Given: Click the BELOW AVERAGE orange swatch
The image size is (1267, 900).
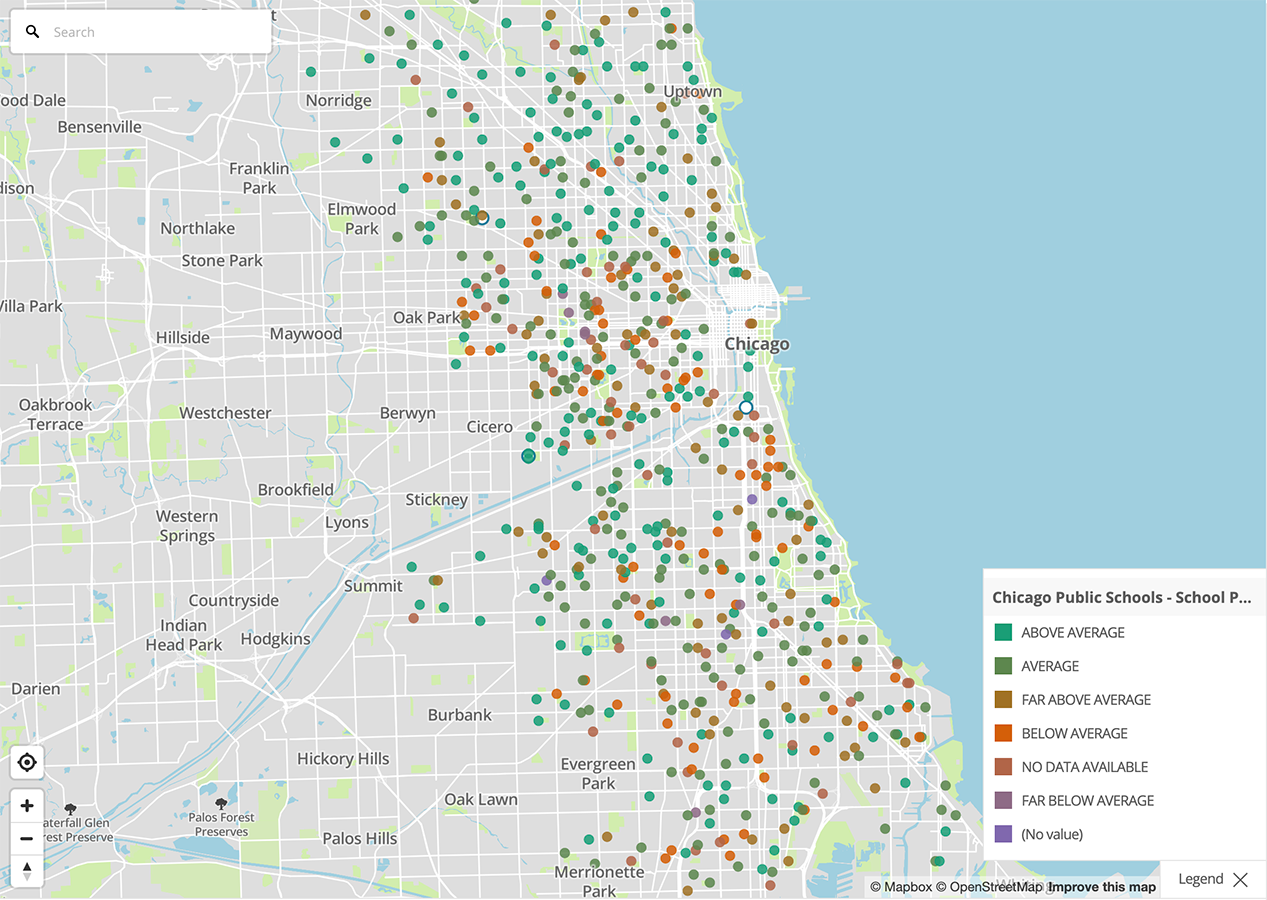Looking at the screenshot, I should [x=1003, y=733].
